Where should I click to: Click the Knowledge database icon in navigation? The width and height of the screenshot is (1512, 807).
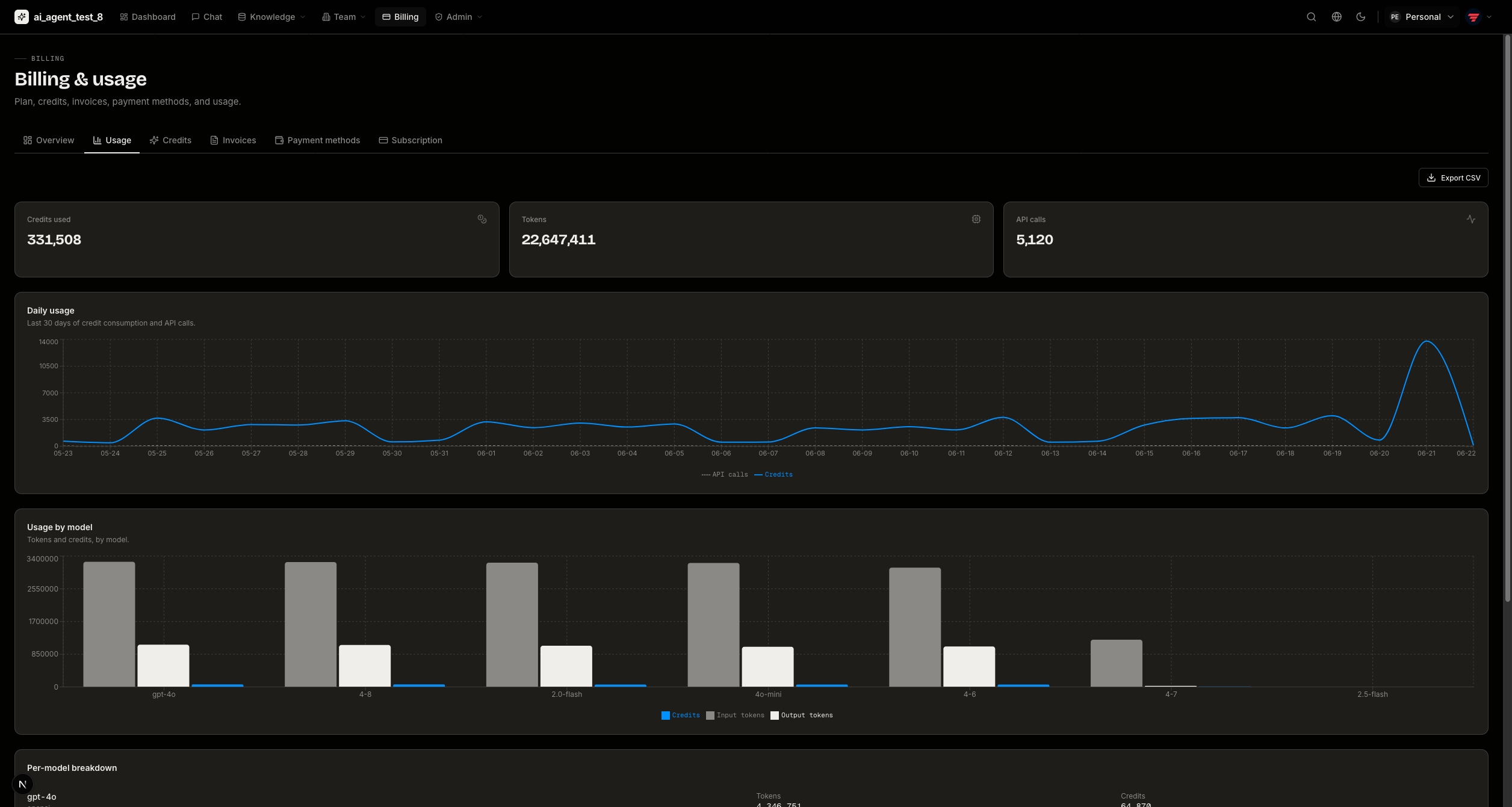(x=241, y=17)
